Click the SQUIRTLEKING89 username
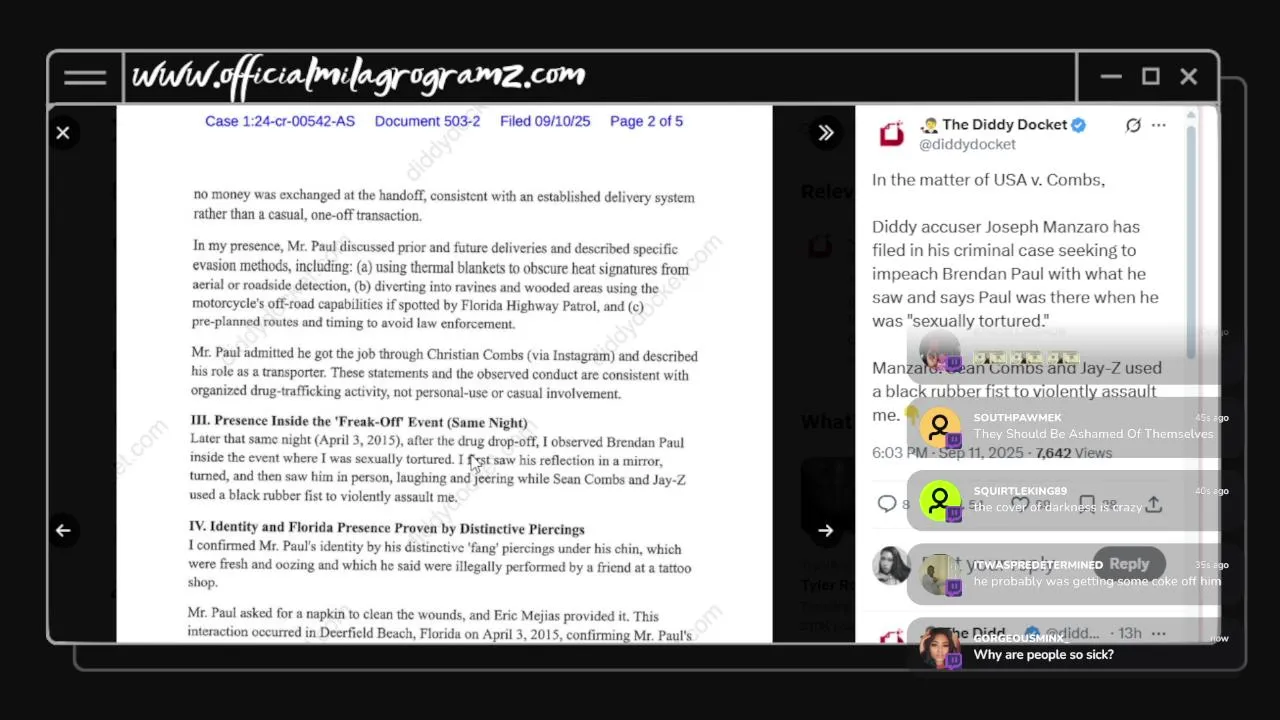The image size is (1280, 720). pyautogui.click(x=1020, y=491)
